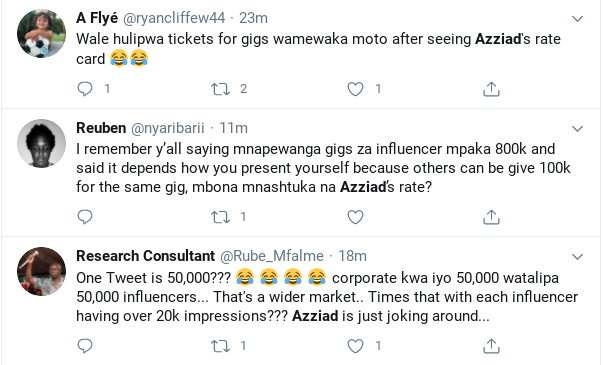Like Reuben's tweet with heart icon
This screenshot has width=603, height=365.
point(355,217)
